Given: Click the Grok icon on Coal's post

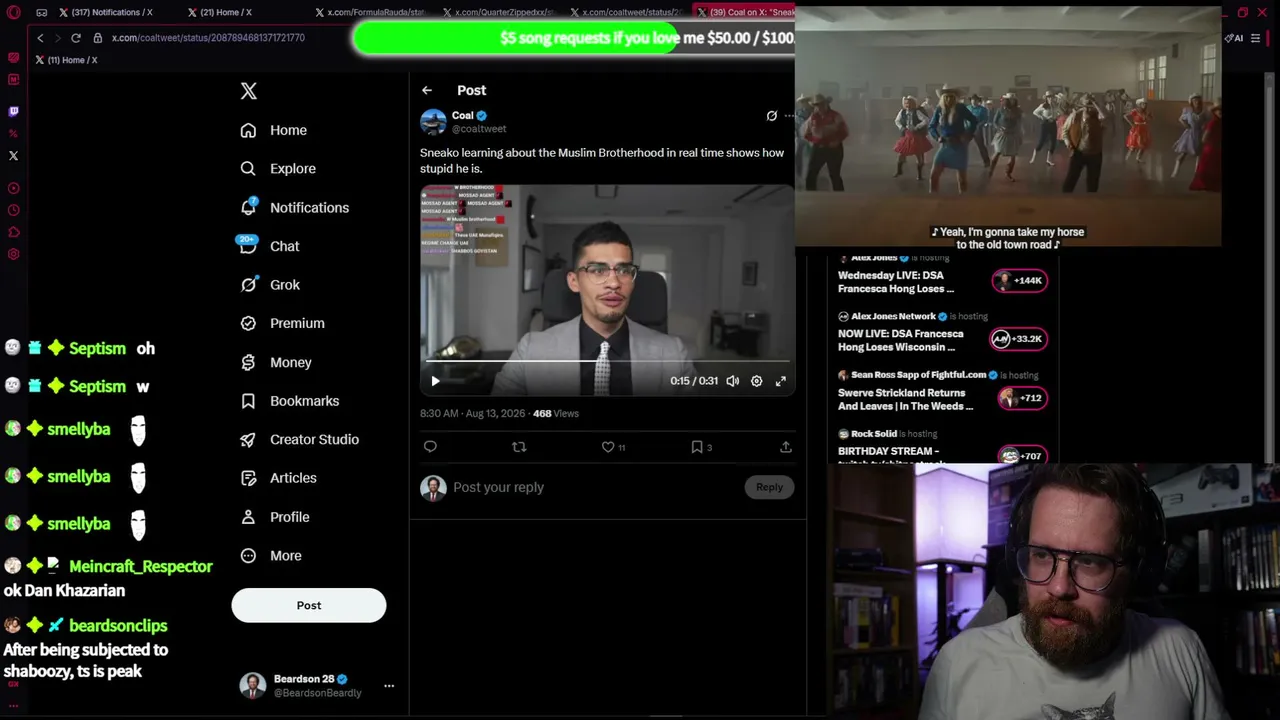Looking at the screenshot, I should pyautogui.click(x=772, y=116).
